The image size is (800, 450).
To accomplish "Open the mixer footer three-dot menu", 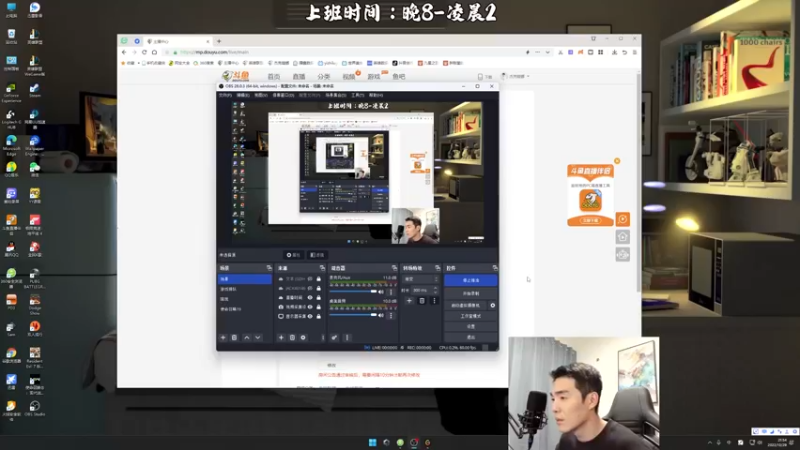I will pos(347,338).
